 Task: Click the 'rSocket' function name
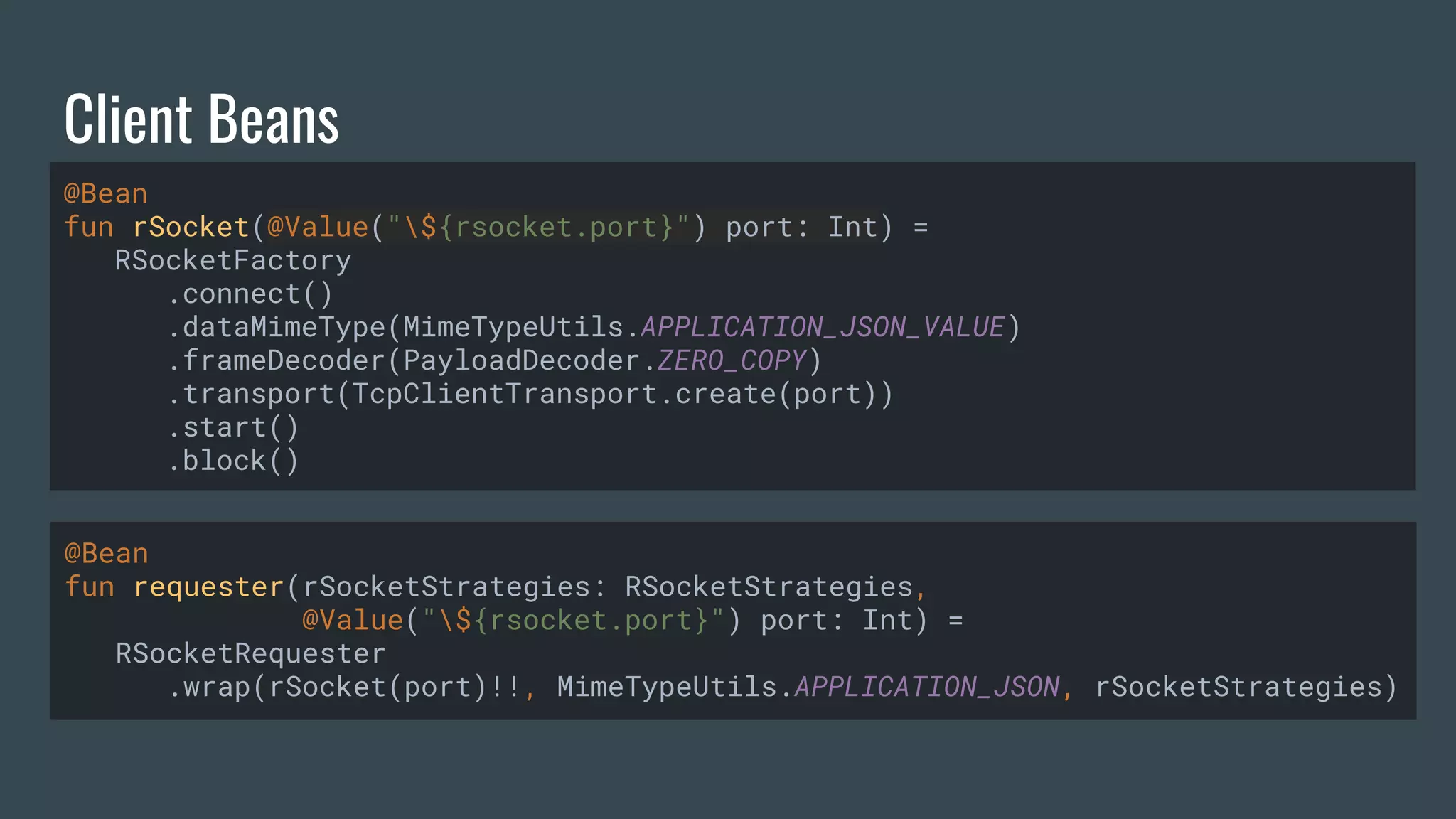tap(191, 227)
